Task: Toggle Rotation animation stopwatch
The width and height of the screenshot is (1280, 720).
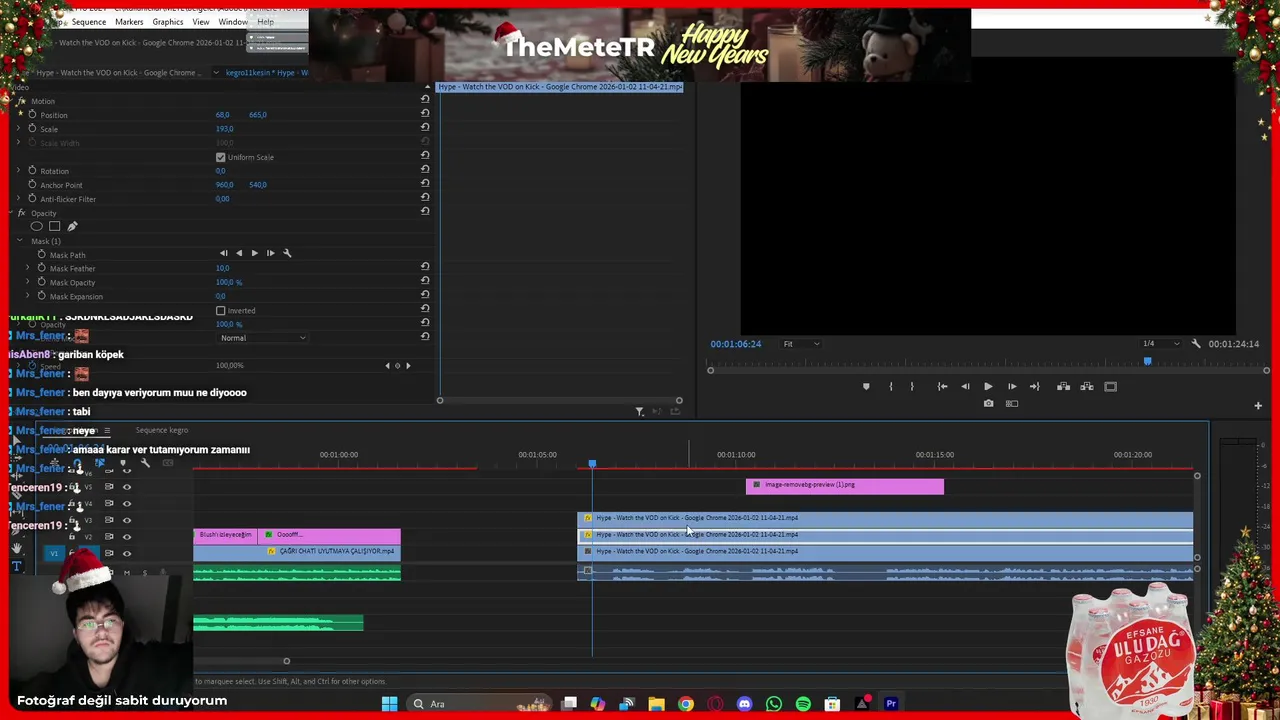Action: (x=32, y=170)
